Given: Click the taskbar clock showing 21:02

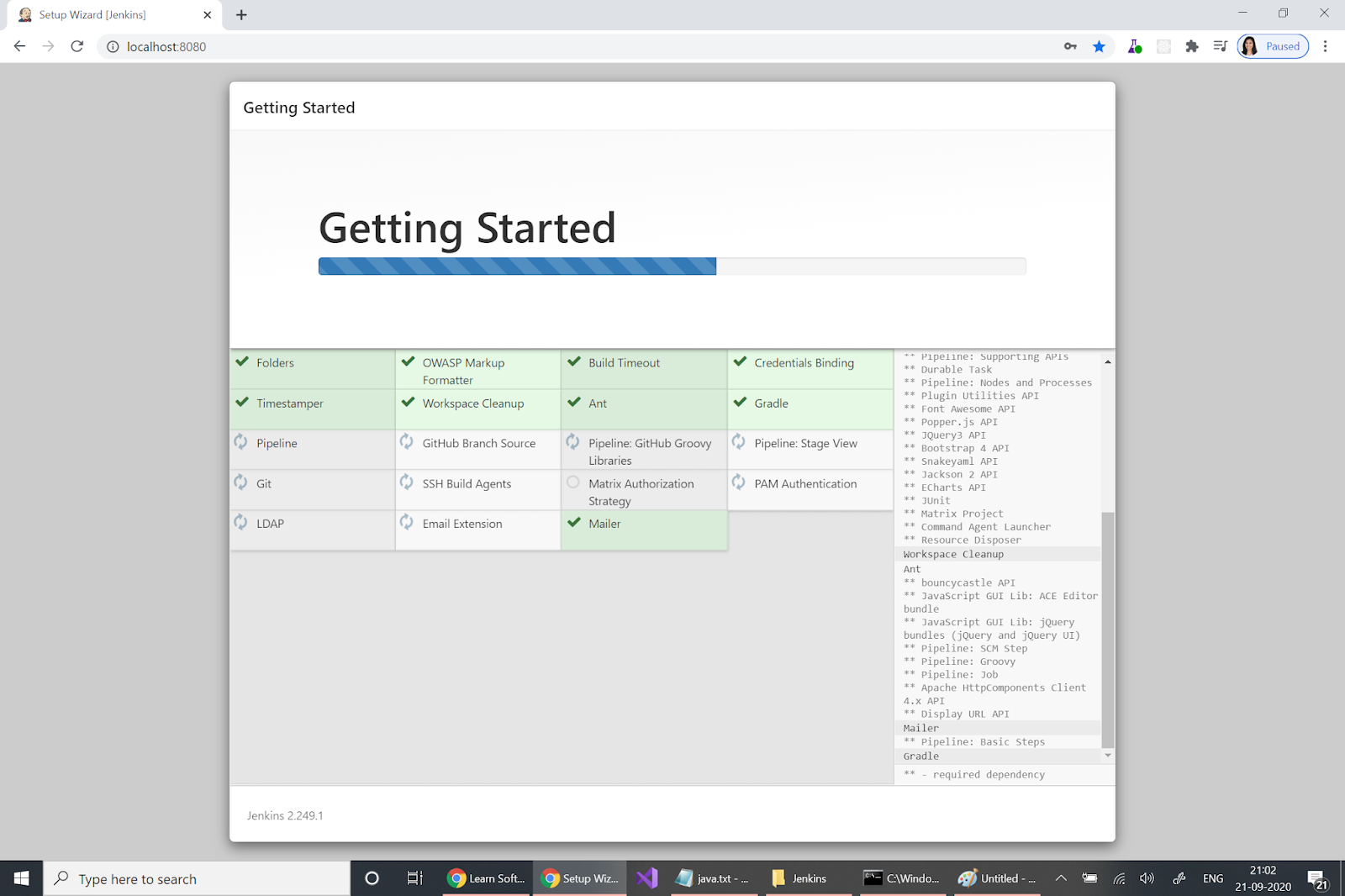Looking at the screenshot, I should 1263,878.
